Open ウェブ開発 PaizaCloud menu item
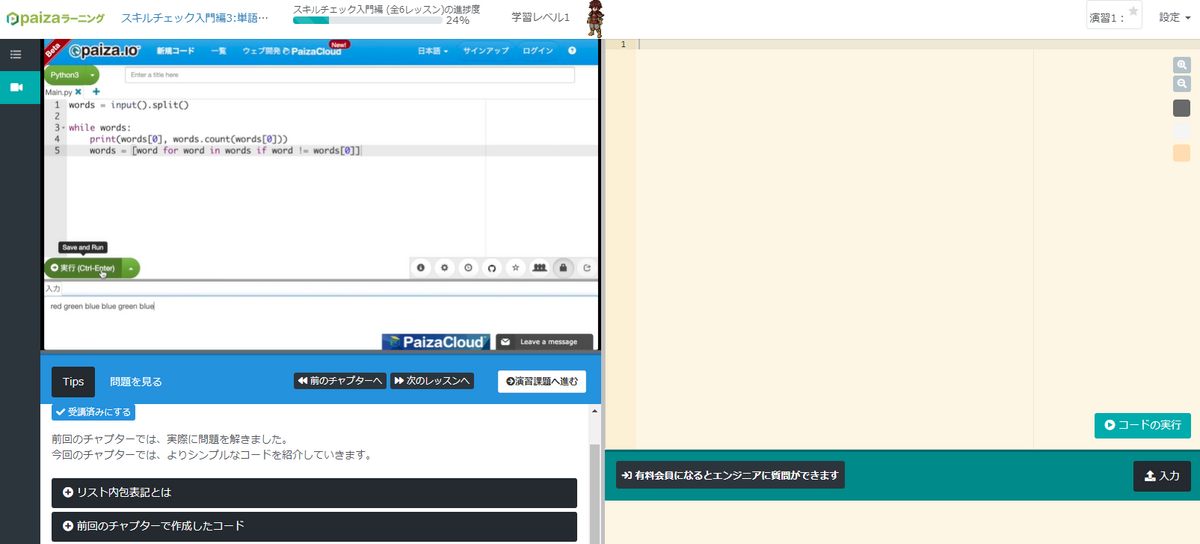Image resolution: width=1200 pixels, height=544 pixels. coord(292,50)
